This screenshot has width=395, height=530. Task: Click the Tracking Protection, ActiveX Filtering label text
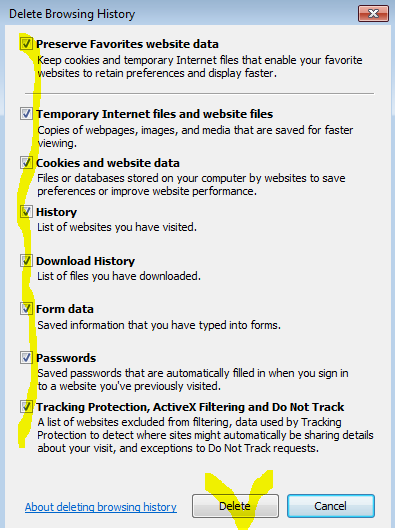click(190, 407)
